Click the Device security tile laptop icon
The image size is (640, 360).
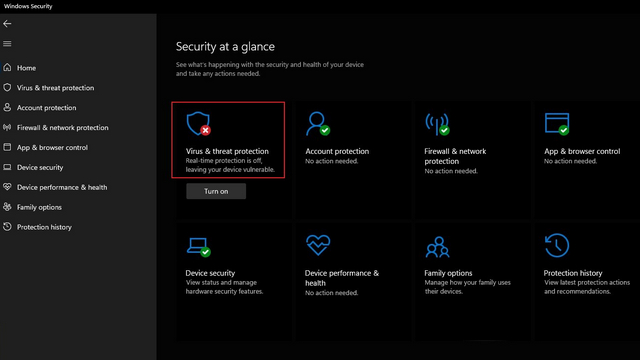click(199, 247)
